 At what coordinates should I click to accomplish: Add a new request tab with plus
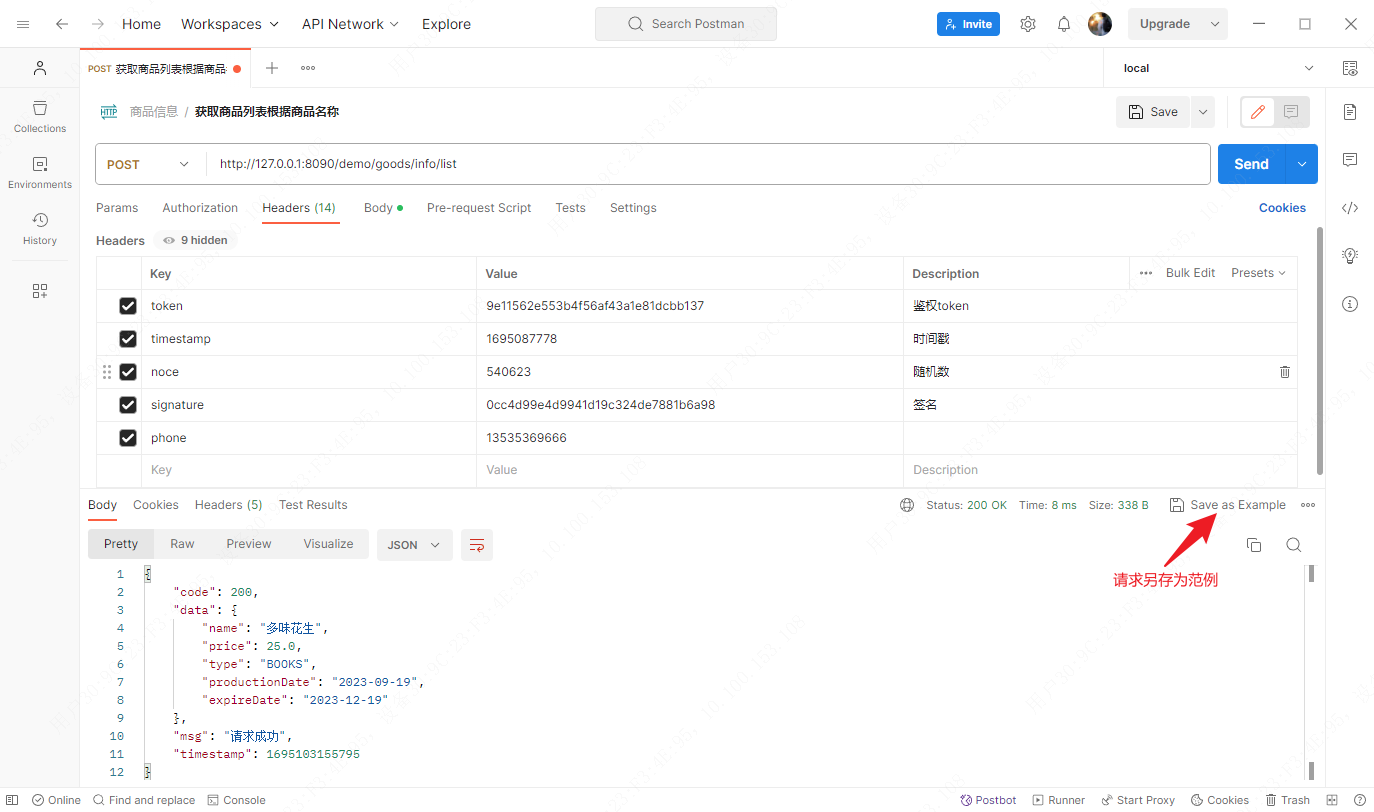click(272, 68)
